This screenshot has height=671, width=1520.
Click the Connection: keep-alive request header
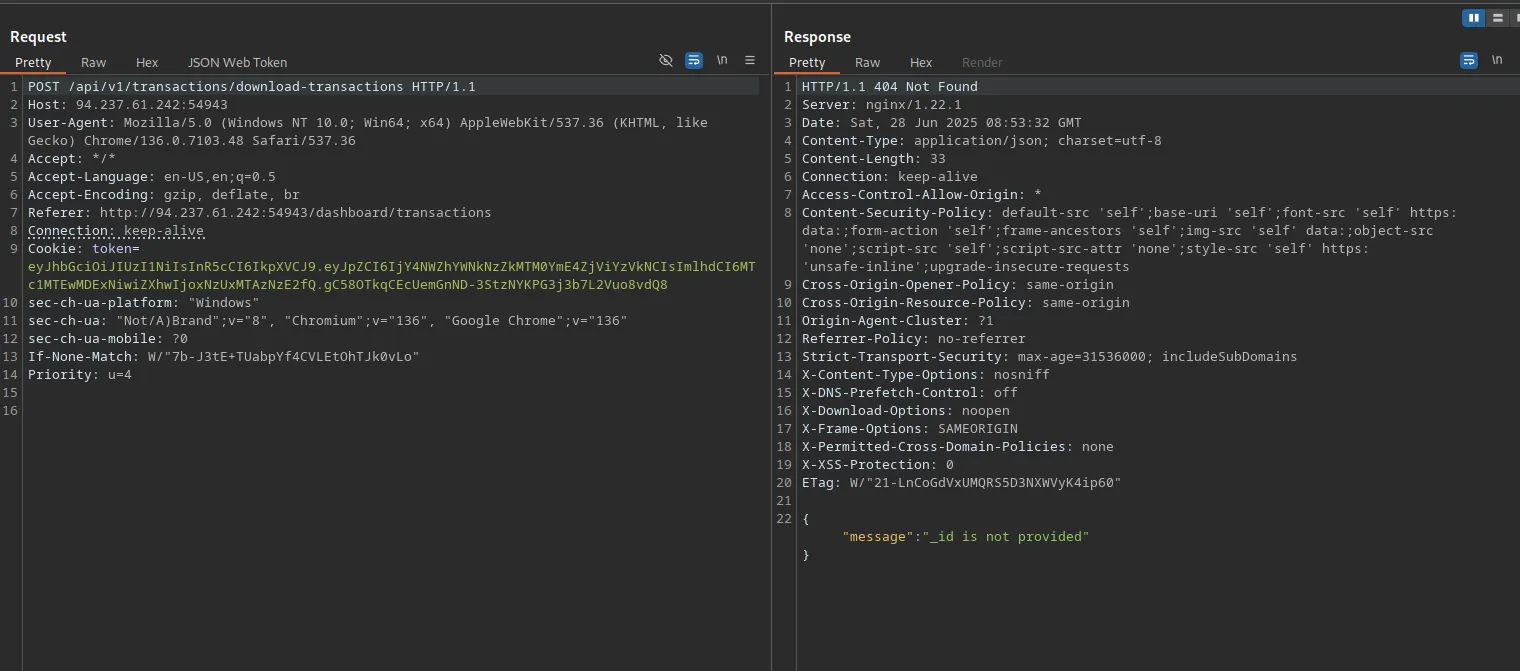[116, 231]
